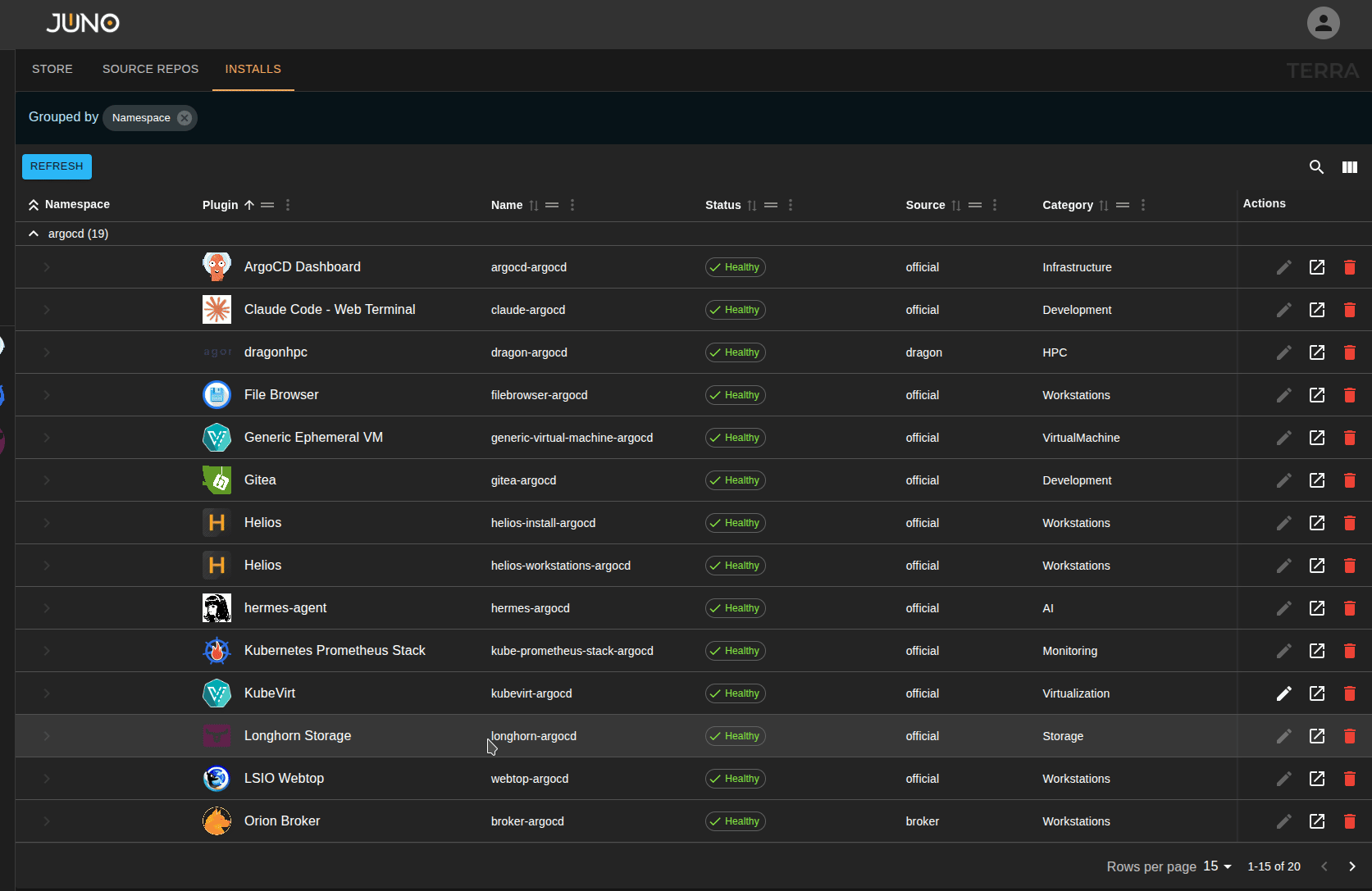Open the Source column filter icon
Image resolution: width=1372 pixels, height=891 pixels.
(x=975, y=205)
